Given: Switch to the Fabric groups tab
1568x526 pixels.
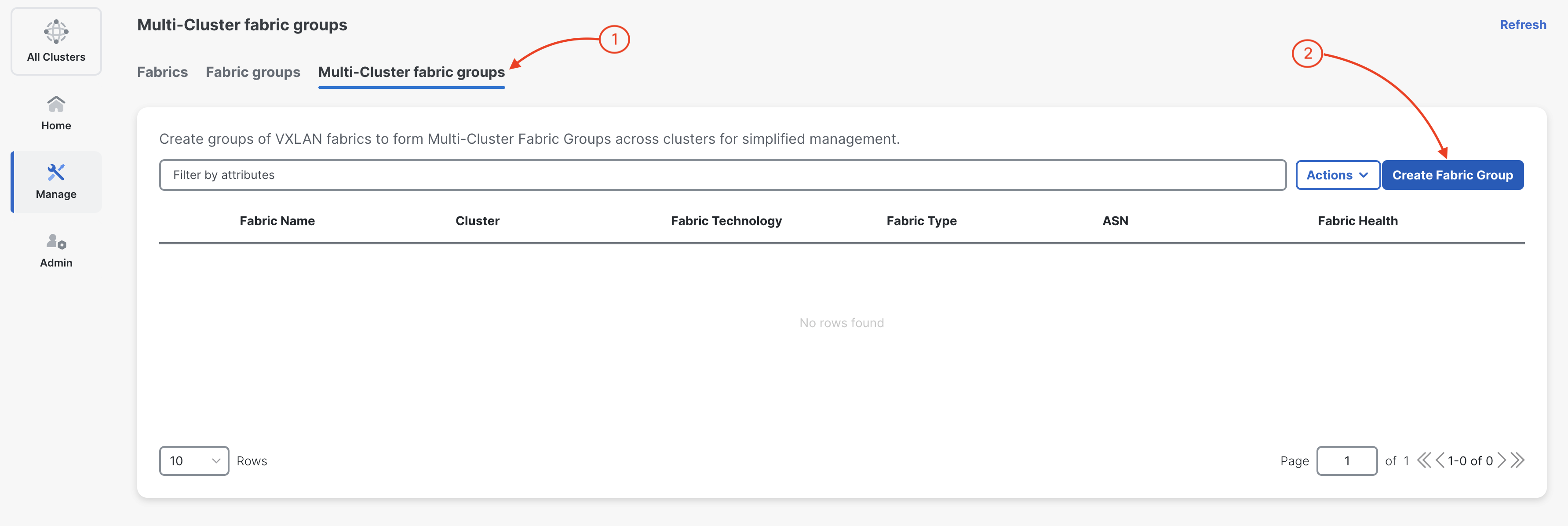Looking at the screenshot, I should click(x=252, y=72).
